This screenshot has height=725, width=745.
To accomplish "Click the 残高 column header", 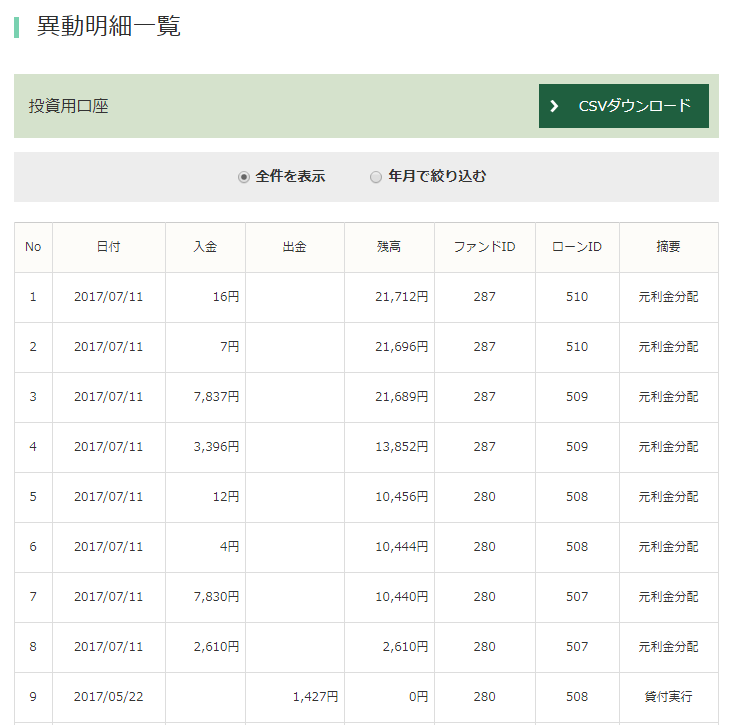I will [x=389, y=247].
